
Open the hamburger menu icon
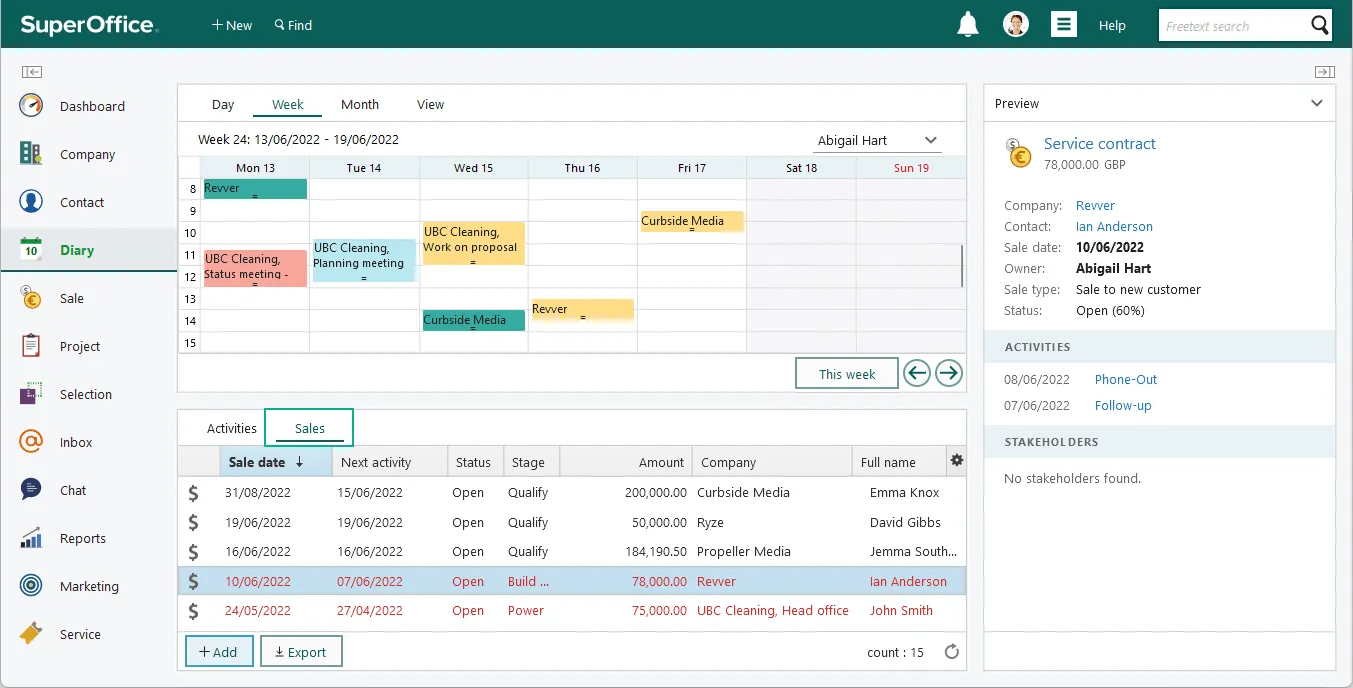point(1064,25)
